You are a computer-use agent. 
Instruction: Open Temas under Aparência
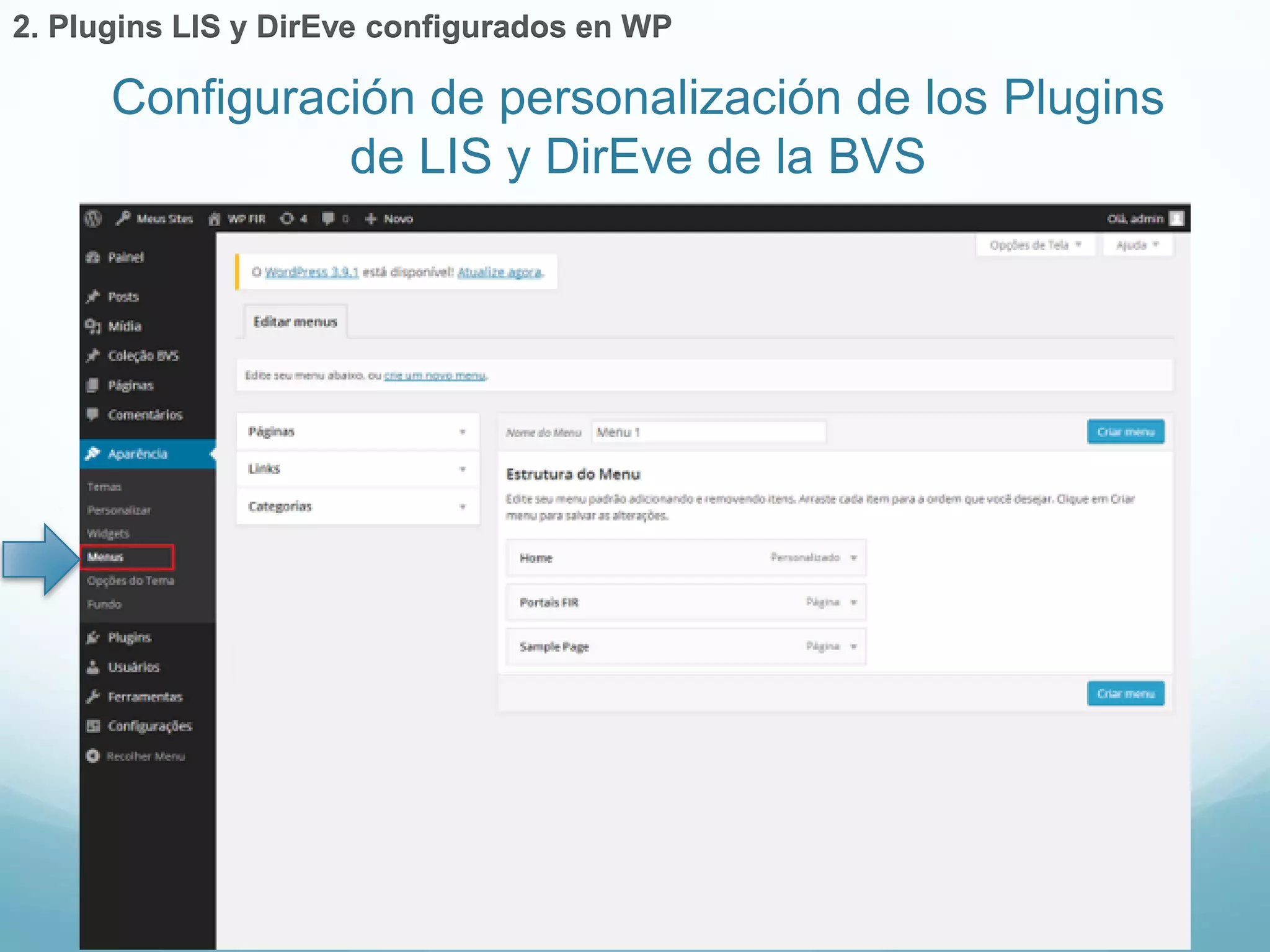coord(104,487)
